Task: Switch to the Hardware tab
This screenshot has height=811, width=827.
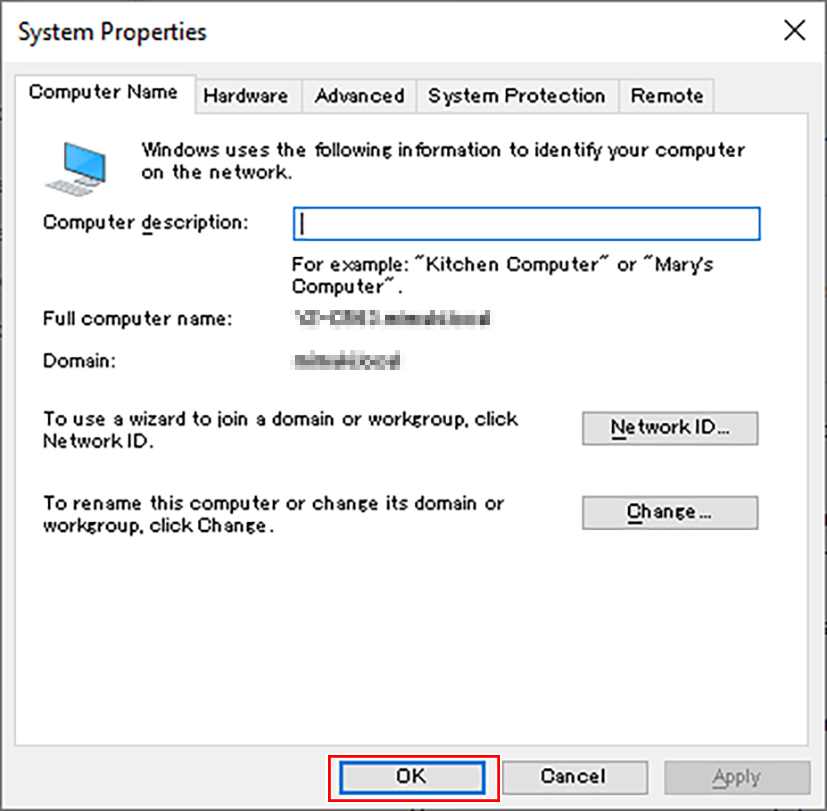Action: click(x=246, y=96)
